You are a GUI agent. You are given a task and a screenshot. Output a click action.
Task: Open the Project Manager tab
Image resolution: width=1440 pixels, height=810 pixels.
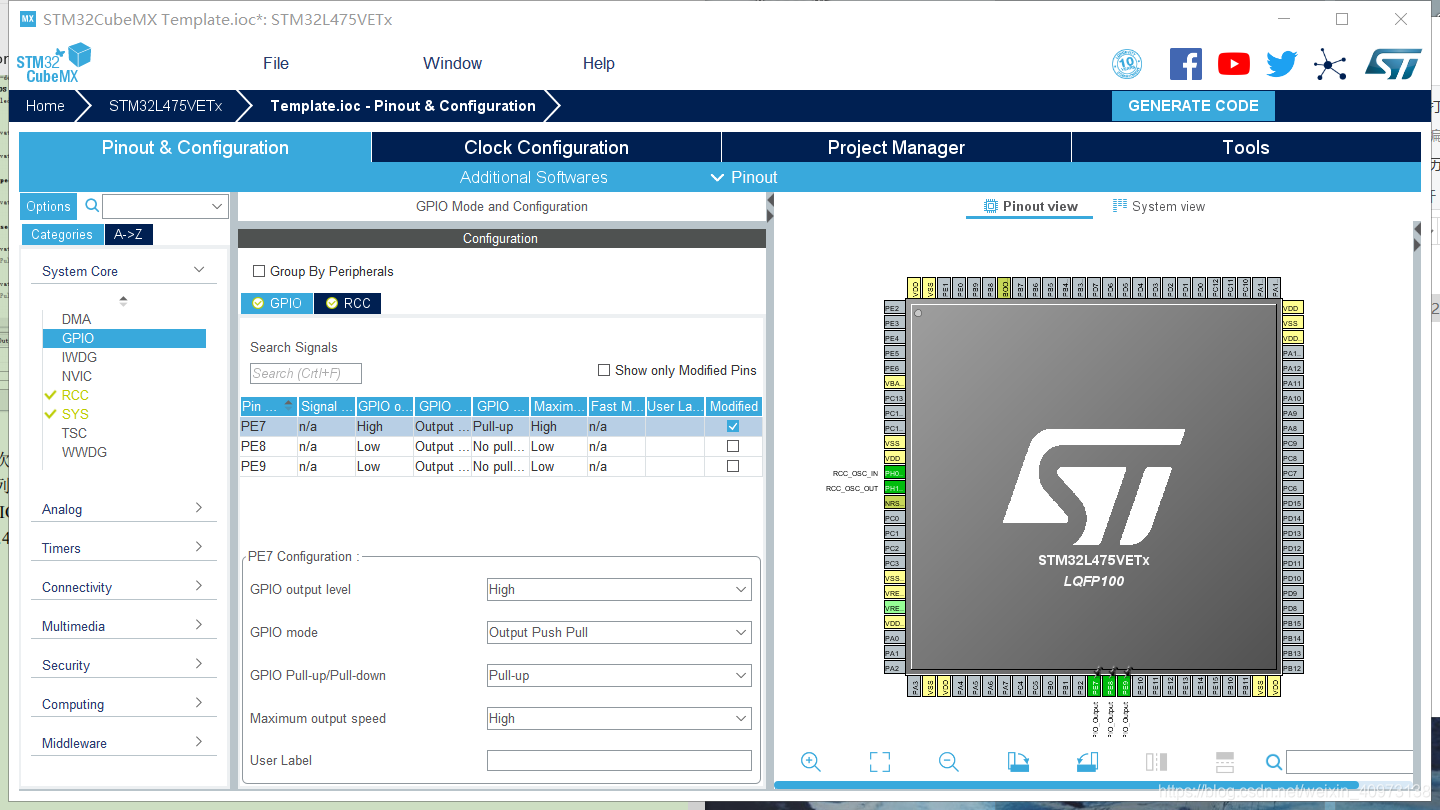click(896, 147)
